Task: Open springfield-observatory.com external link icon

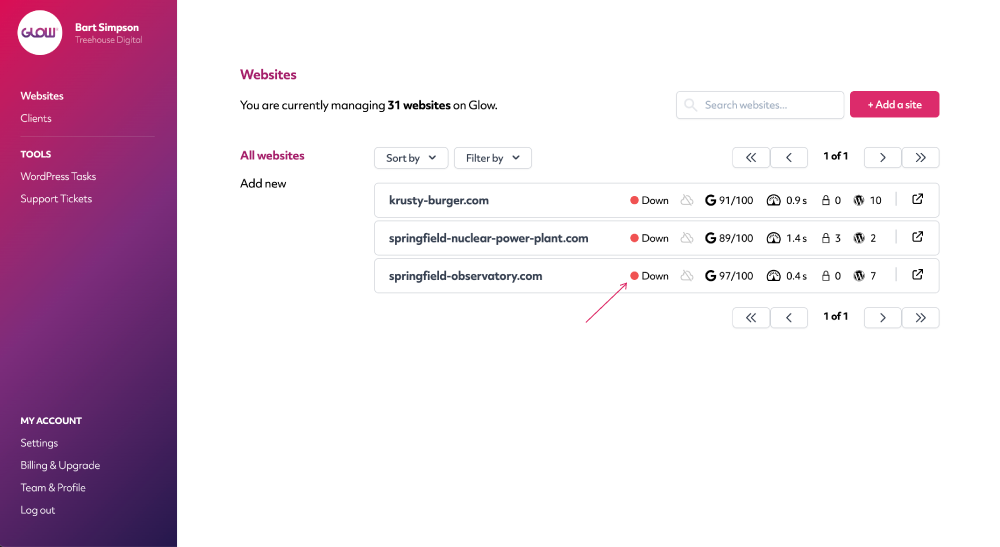Action: click(x=917, y=275)
